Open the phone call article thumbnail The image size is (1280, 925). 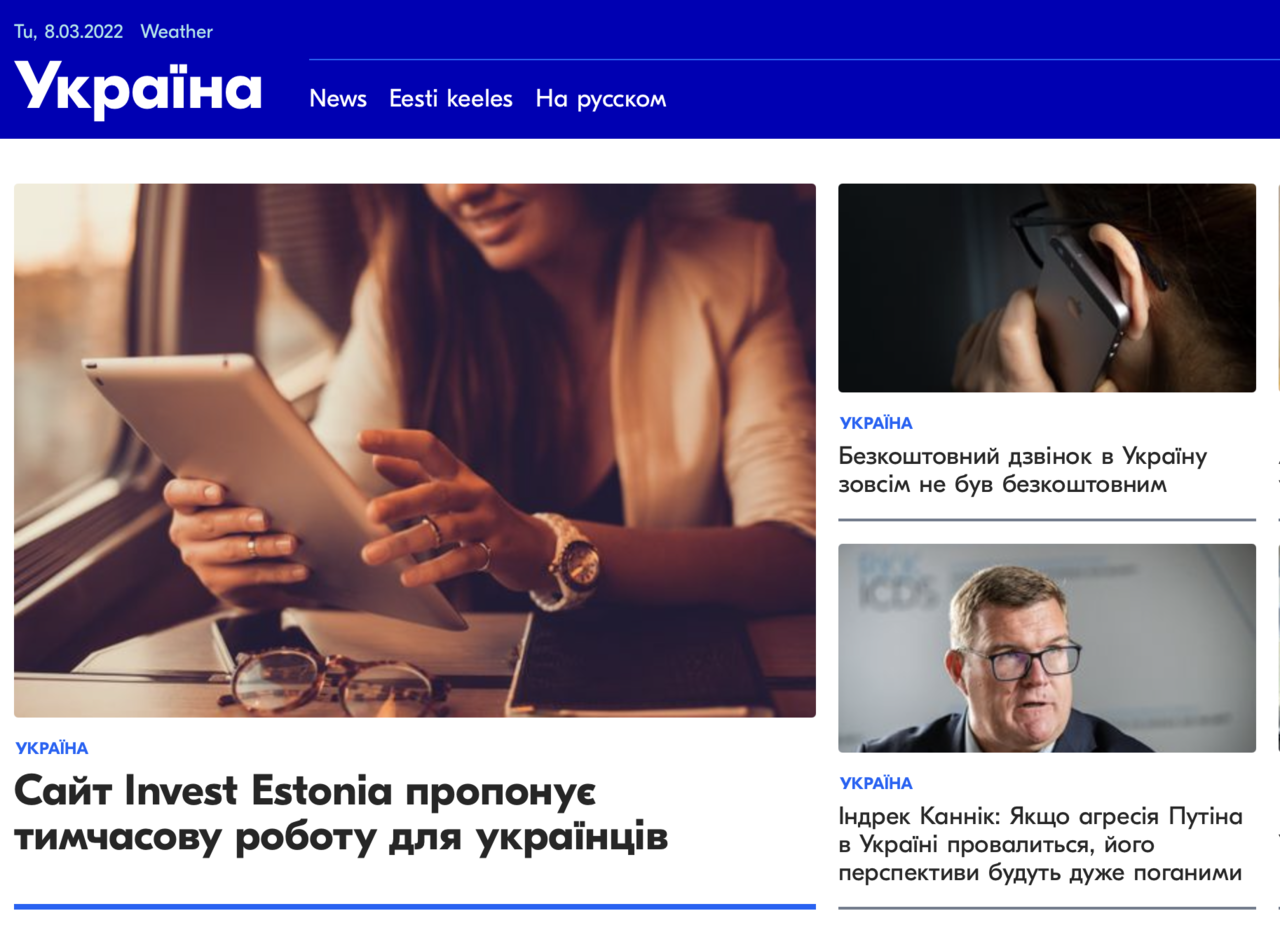point(1047,288)
